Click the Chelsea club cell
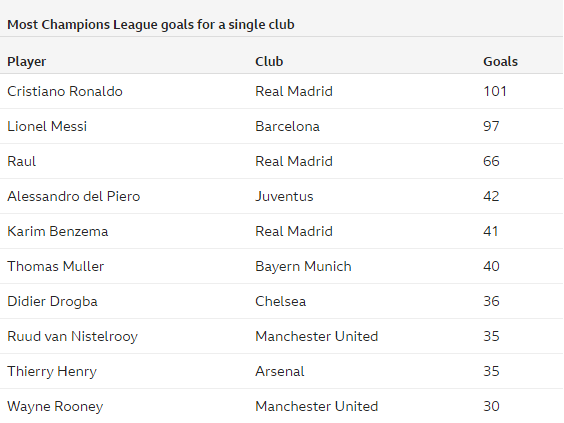The height and width of the screenshot is (423, 564). pyautogui.click(x=281, y=301)
